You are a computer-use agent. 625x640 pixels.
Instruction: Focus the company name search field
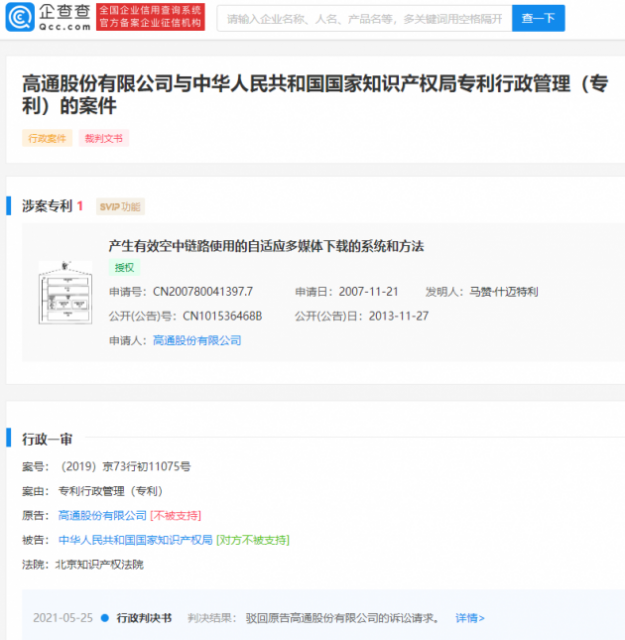pos(364,18)
